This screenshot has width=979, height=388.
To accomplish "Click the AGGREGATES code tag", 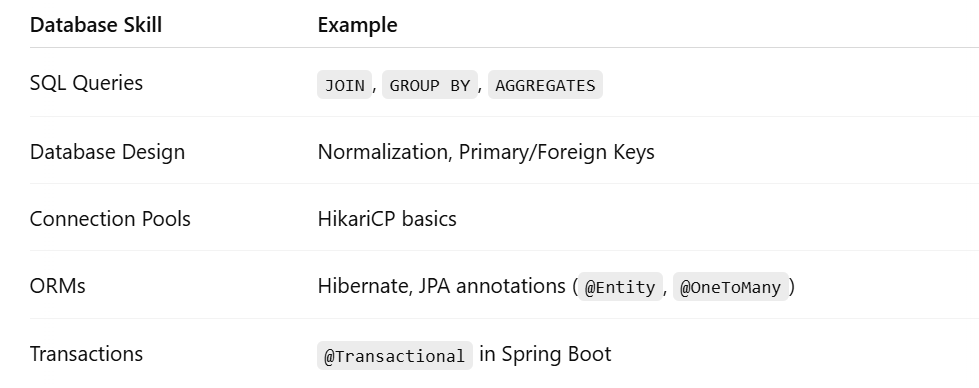I will (545, 85).
